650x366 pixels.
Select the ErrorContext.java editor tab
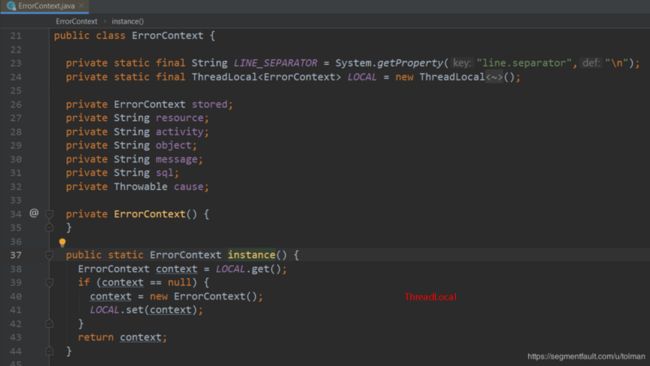[x=45, y=6]
